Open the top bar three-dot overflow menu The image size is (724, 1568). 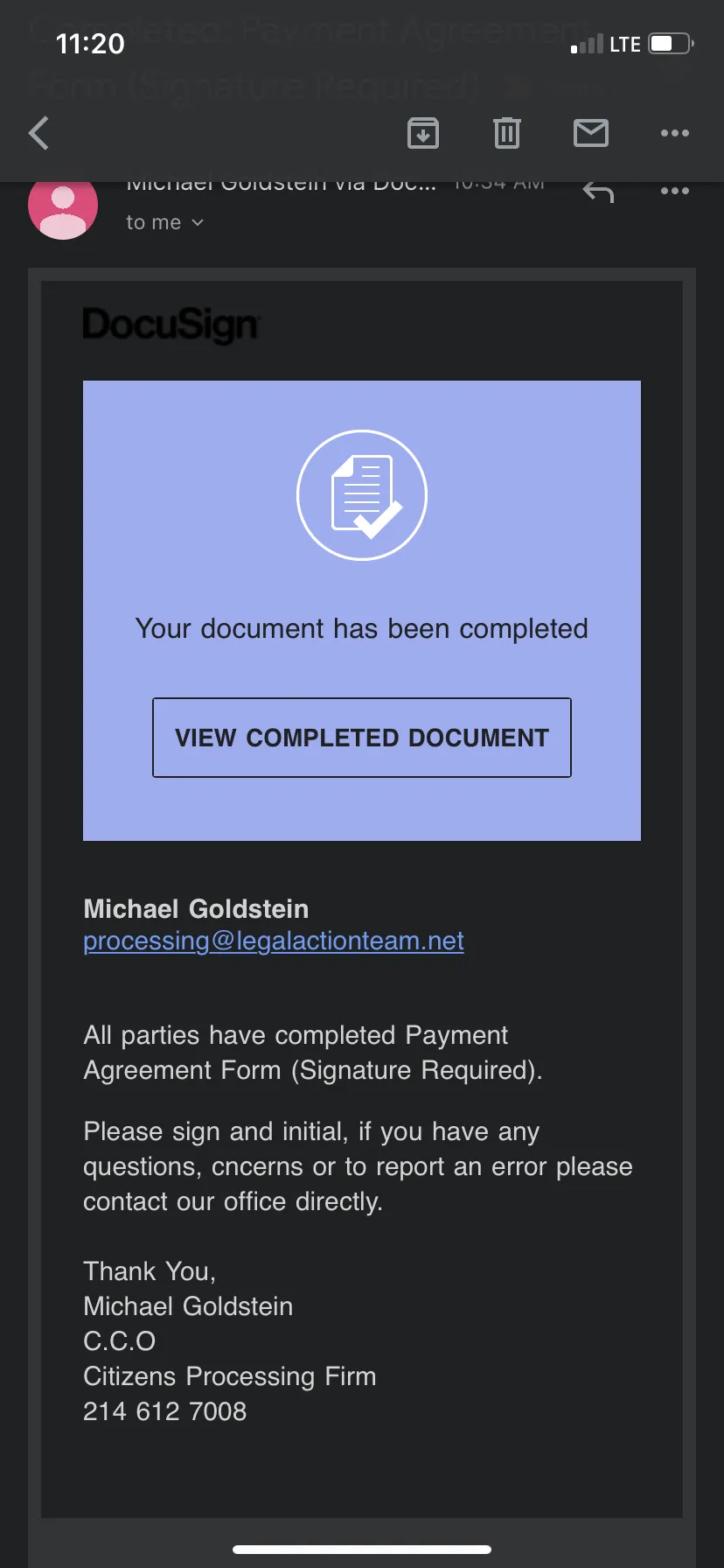[675, 133]
